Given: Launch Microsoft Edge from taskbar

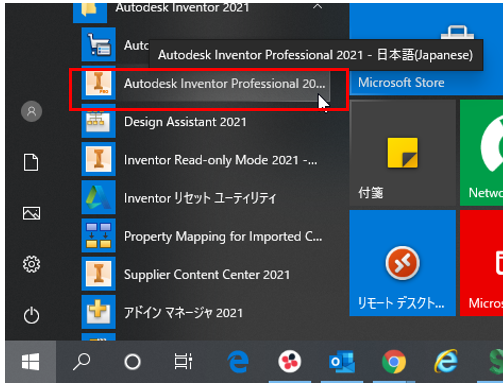Looking at the screenshot, I should pyautogui.click(x=238, y=362).
